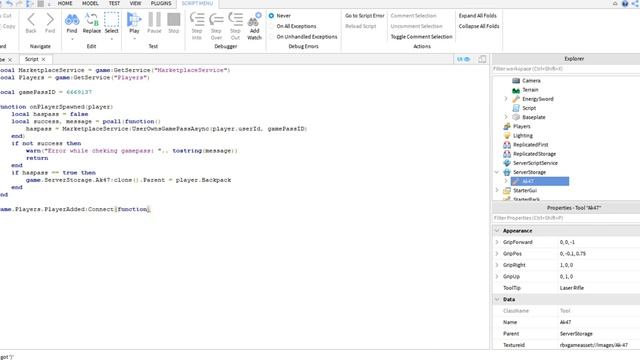
Task: Open the TEST ribbon tab
Action: pyautogui.click(x=114, y=3)
